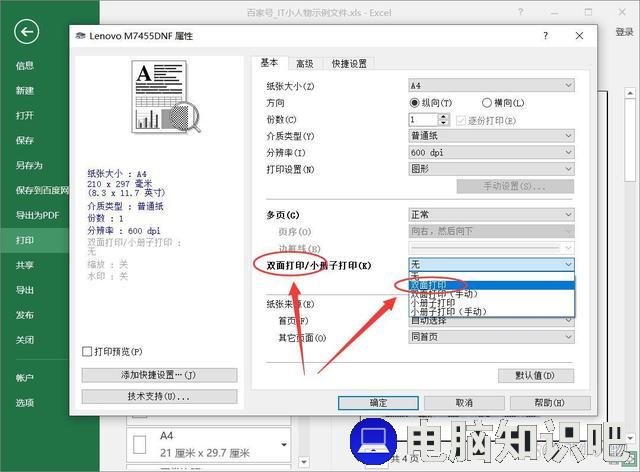The image size is (640, 472).
Task: Select 保存到百度网 in Excel backstage menu
Action: pyautogui.click(x=42, y=190)
